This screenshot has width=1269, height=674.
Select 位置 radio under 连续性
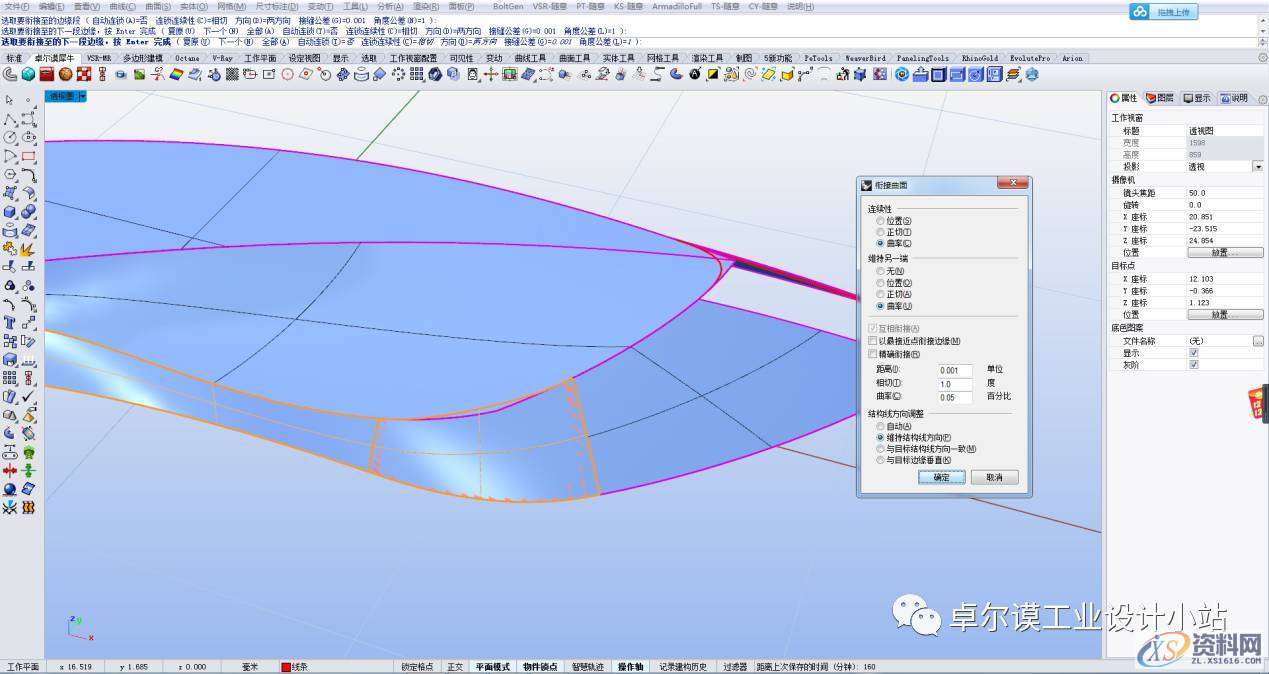click(880, 220)
